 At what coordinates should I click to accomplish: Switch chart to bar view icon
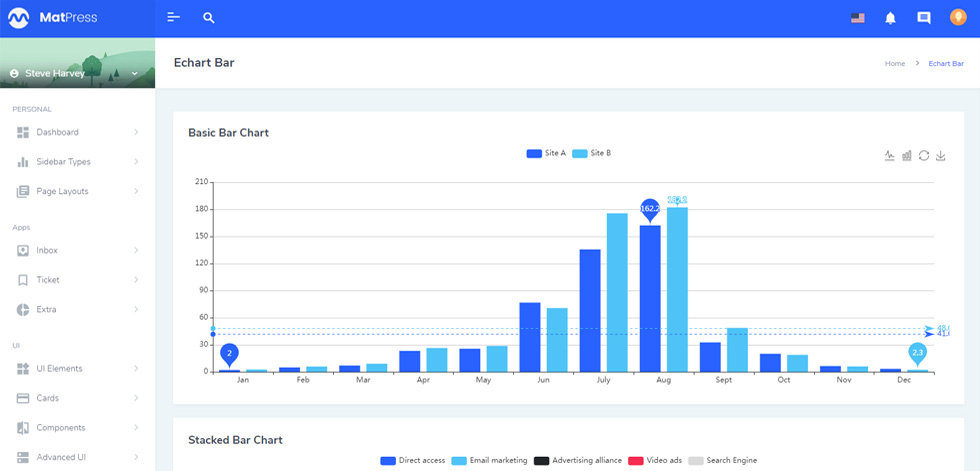click(x=907, y=156)
